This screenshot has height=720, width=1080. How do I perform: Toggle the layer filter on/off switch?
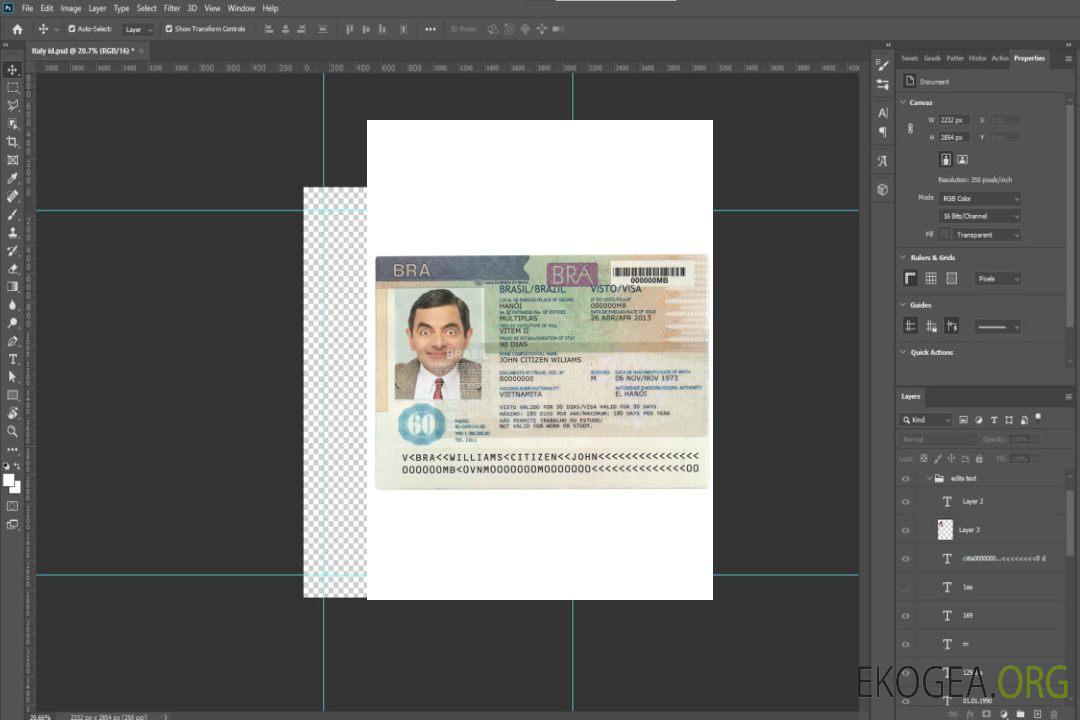point(1038,418)
